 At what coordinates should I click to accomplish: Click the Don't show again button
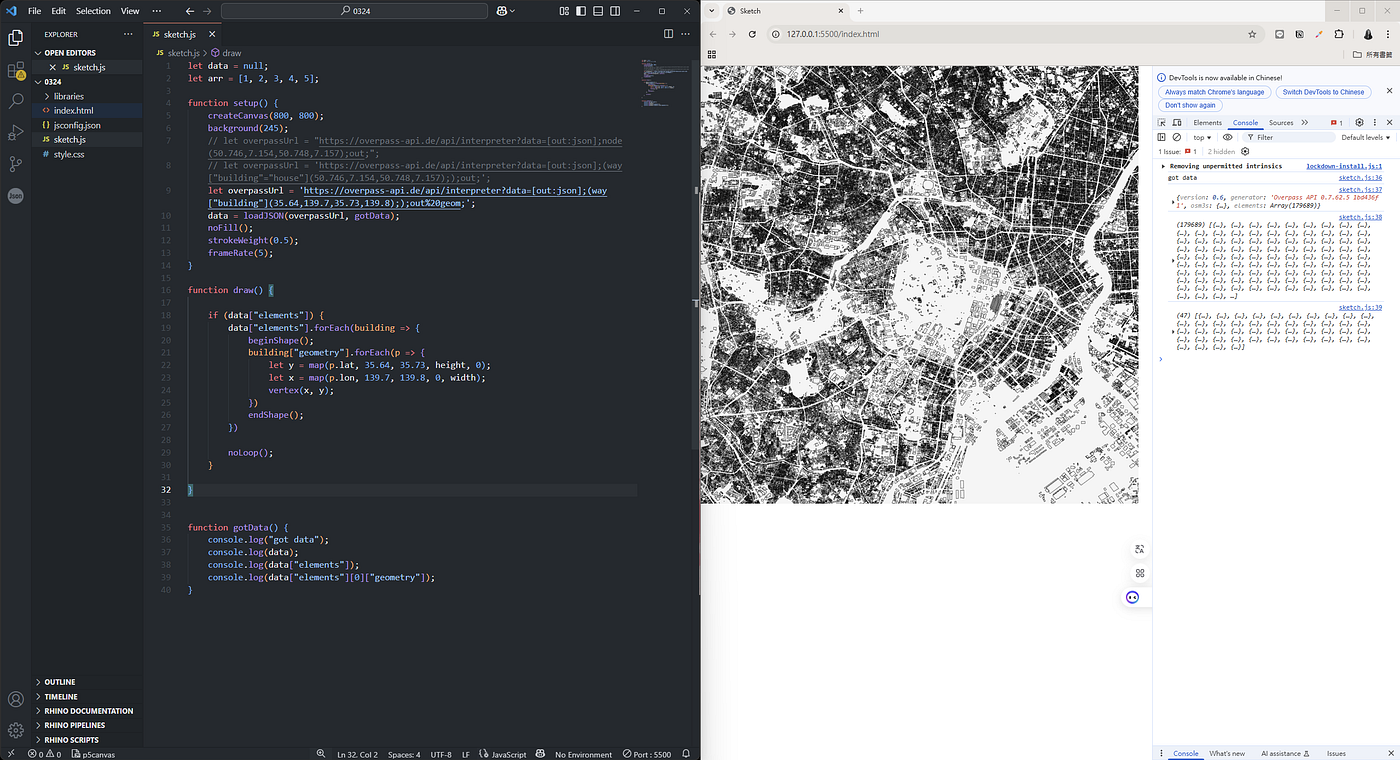pyautogui.click(x=1190, y=105)
